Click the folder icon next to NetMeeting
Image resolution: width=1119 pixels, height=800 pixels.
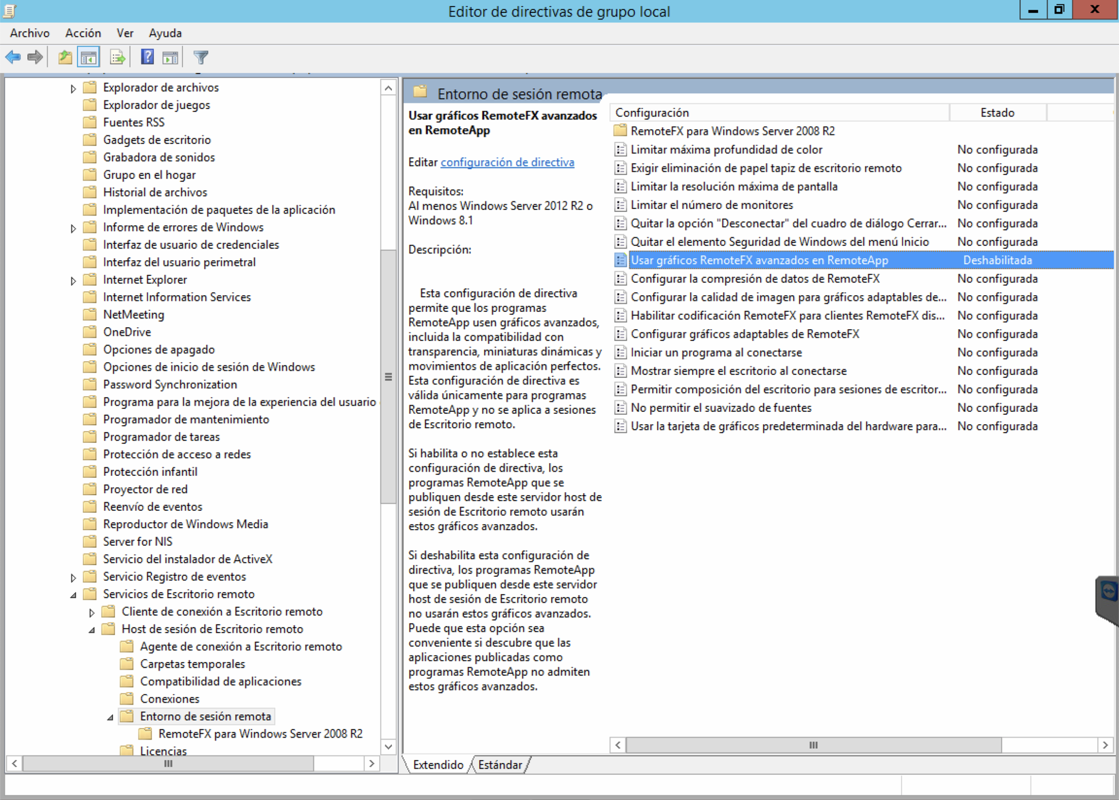pyautogui.click(x=90, y=314)
